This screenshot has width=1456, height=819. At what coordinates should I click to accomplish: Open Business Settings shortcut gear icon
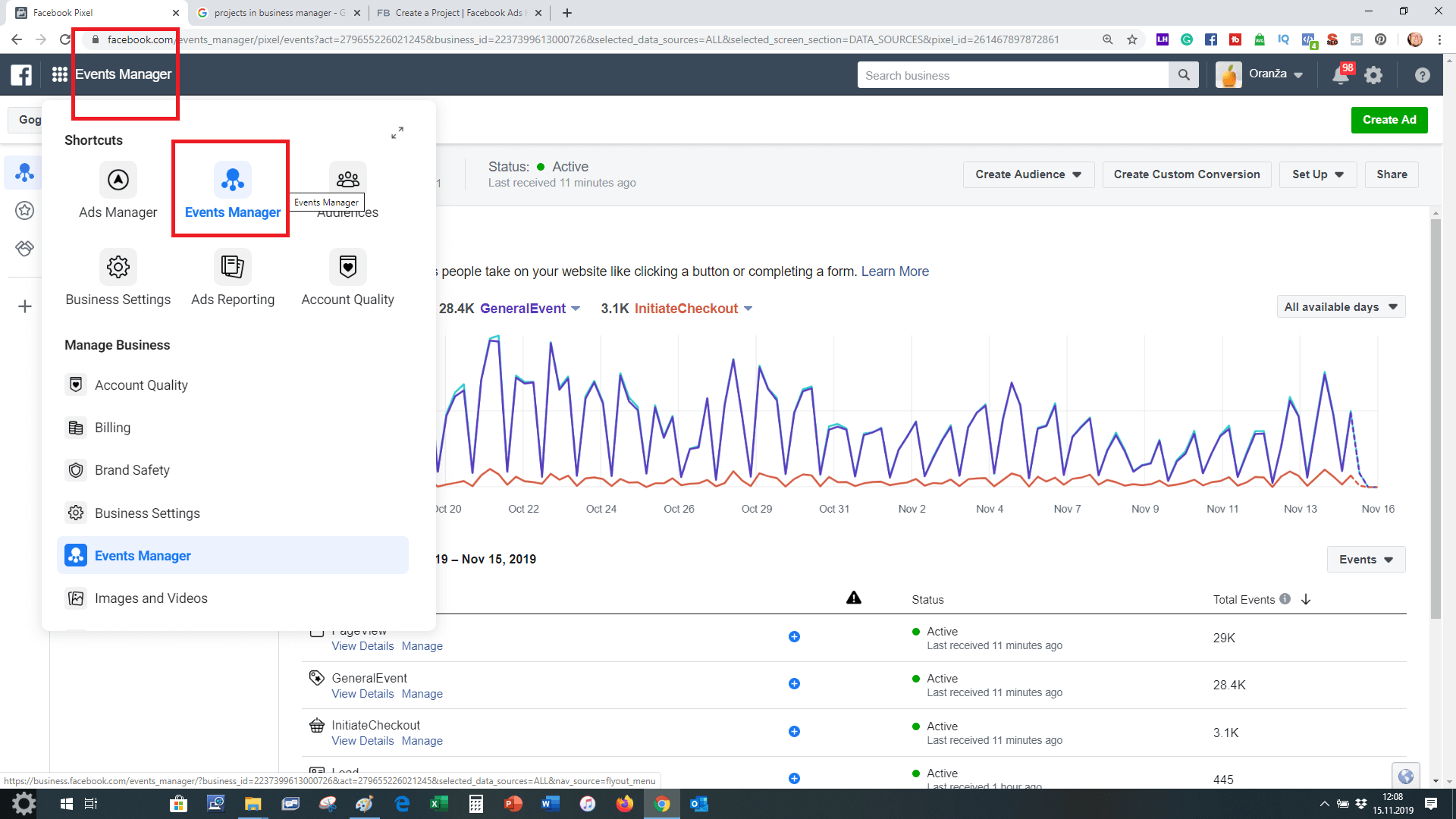pos(118,267)
